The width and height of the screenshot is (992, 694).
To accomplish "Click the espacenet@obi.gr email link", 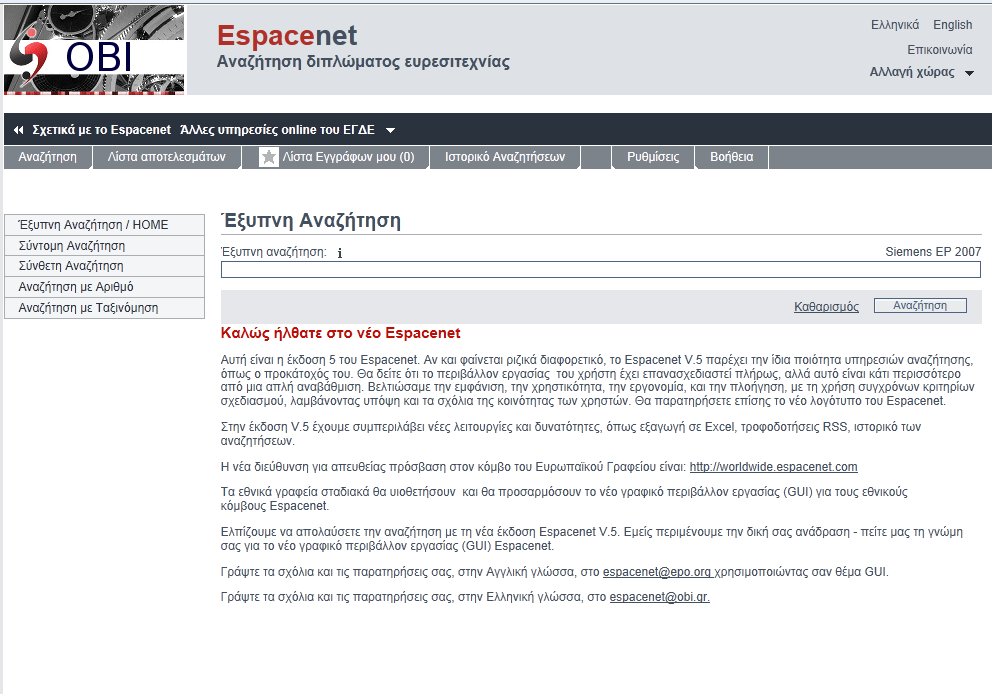I will click(x=659, y=597).
